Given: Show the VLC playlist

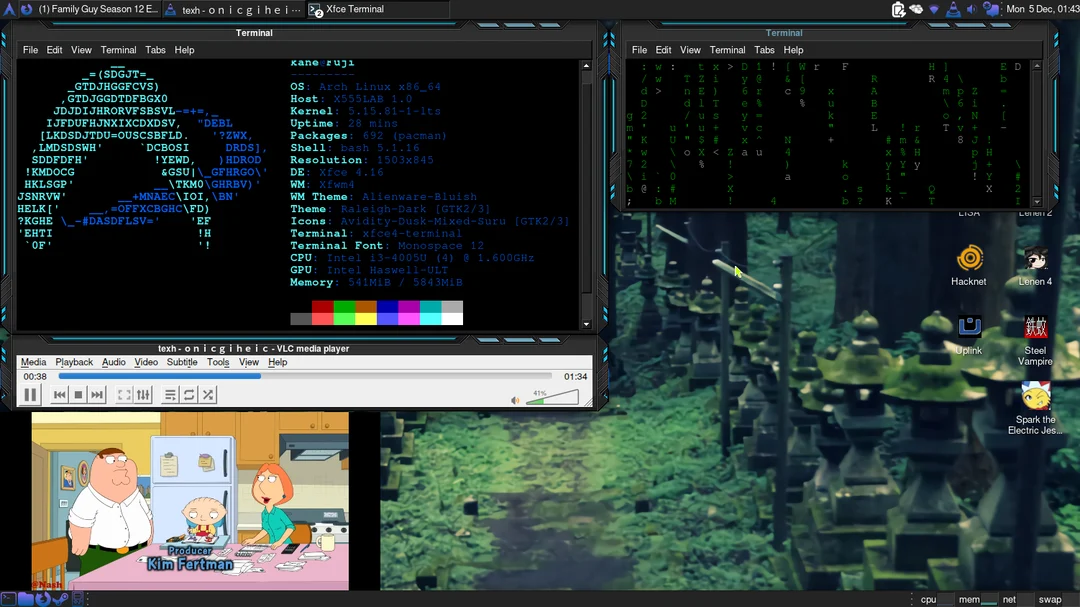Looking at the screenshot, I should pyautogui.click(x=169, y=394).
